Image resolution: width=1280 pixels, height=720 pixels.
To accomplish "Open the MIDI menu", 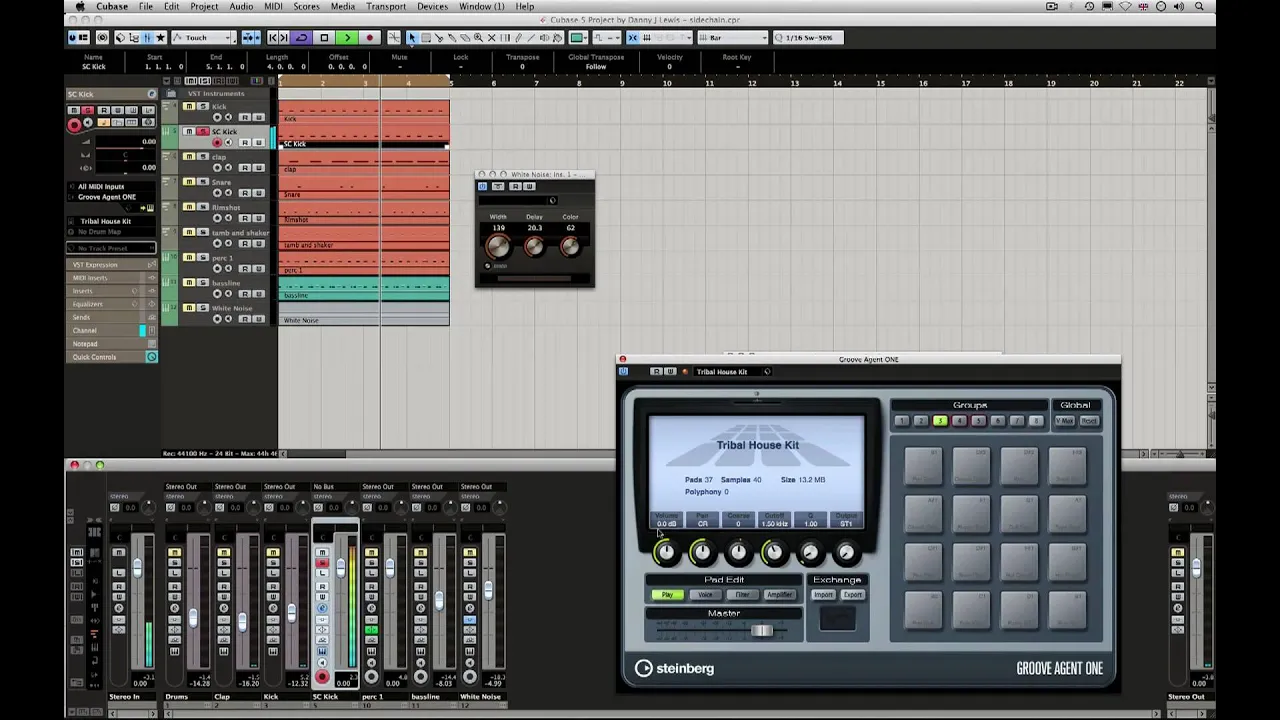I will pyautogui.click(x=273, y=6).
